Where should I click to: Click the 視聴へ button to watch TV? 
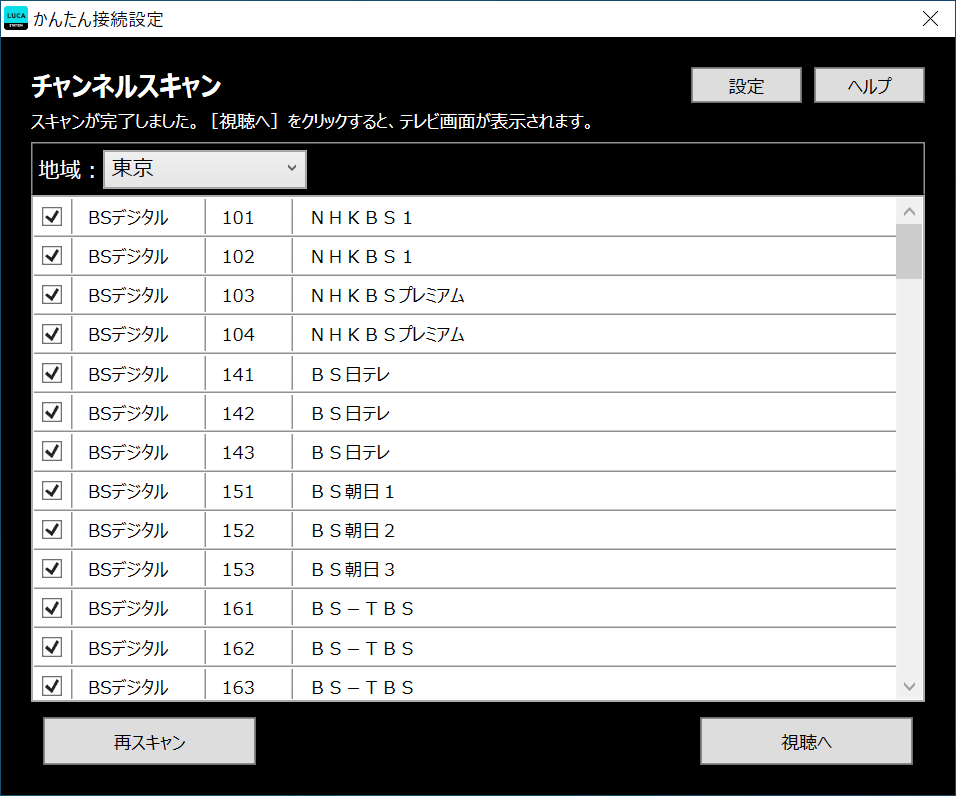click(x=806, y=742)
